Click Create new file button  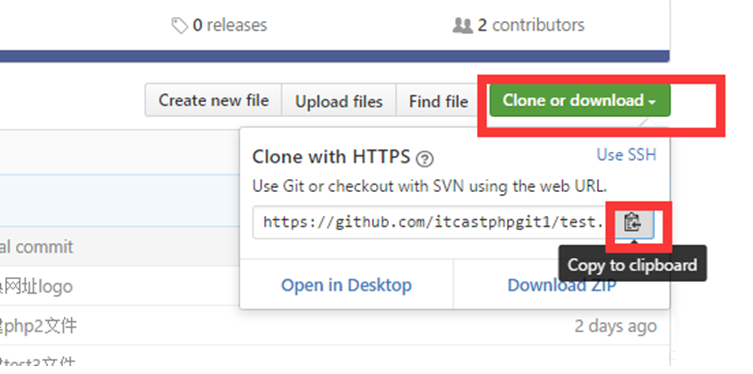coord(213,100)
